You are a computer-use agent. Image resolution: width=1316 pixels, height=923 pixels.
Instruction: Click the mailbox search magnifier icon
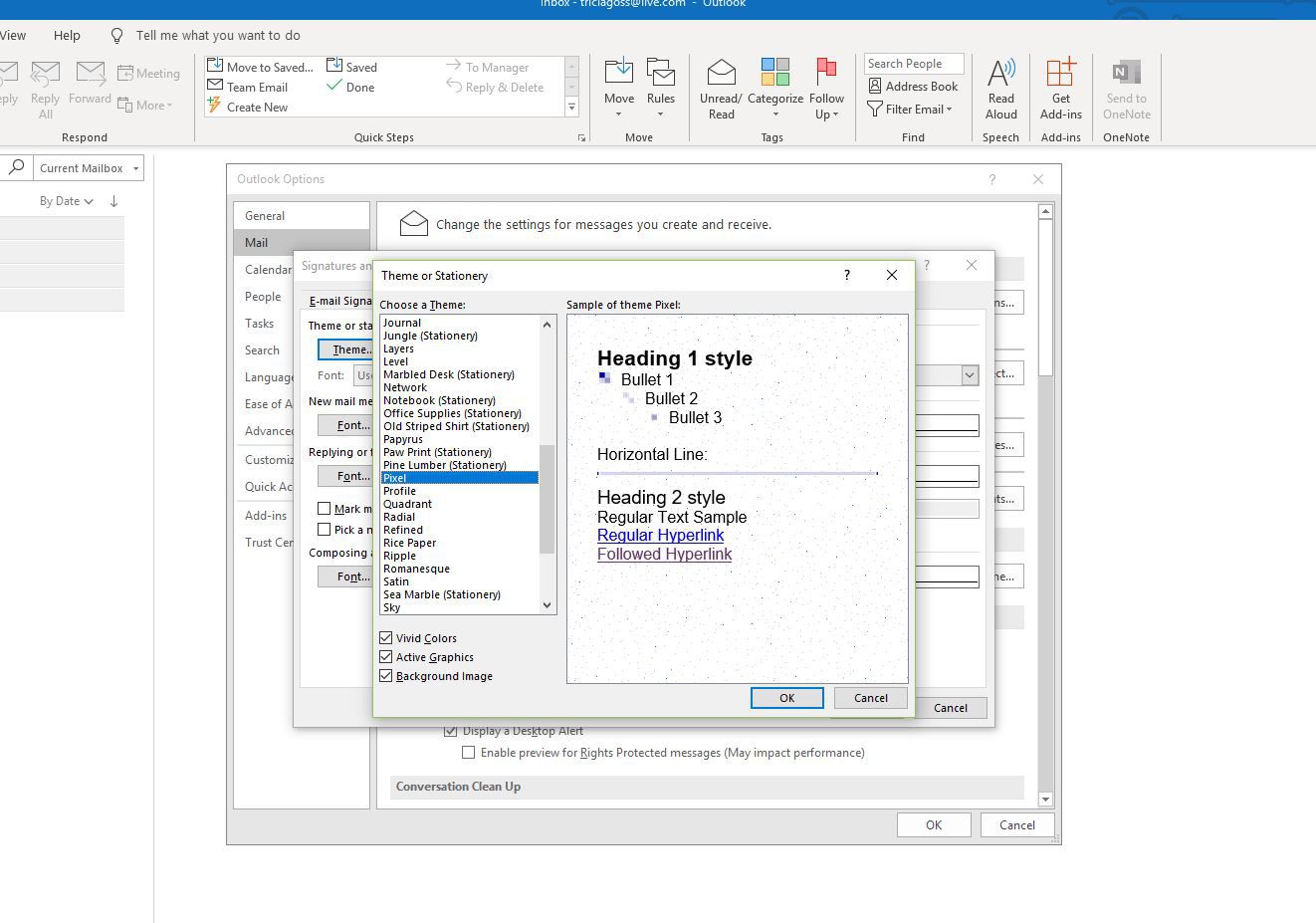click(x=16, y=168)
